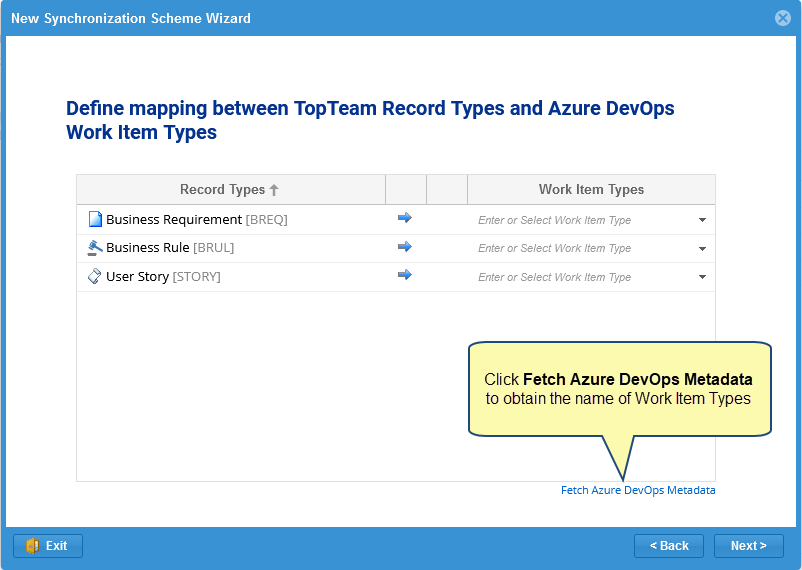
Task: Open the Fetch Azure DevOps Metadata link
Action: [638, 490]
